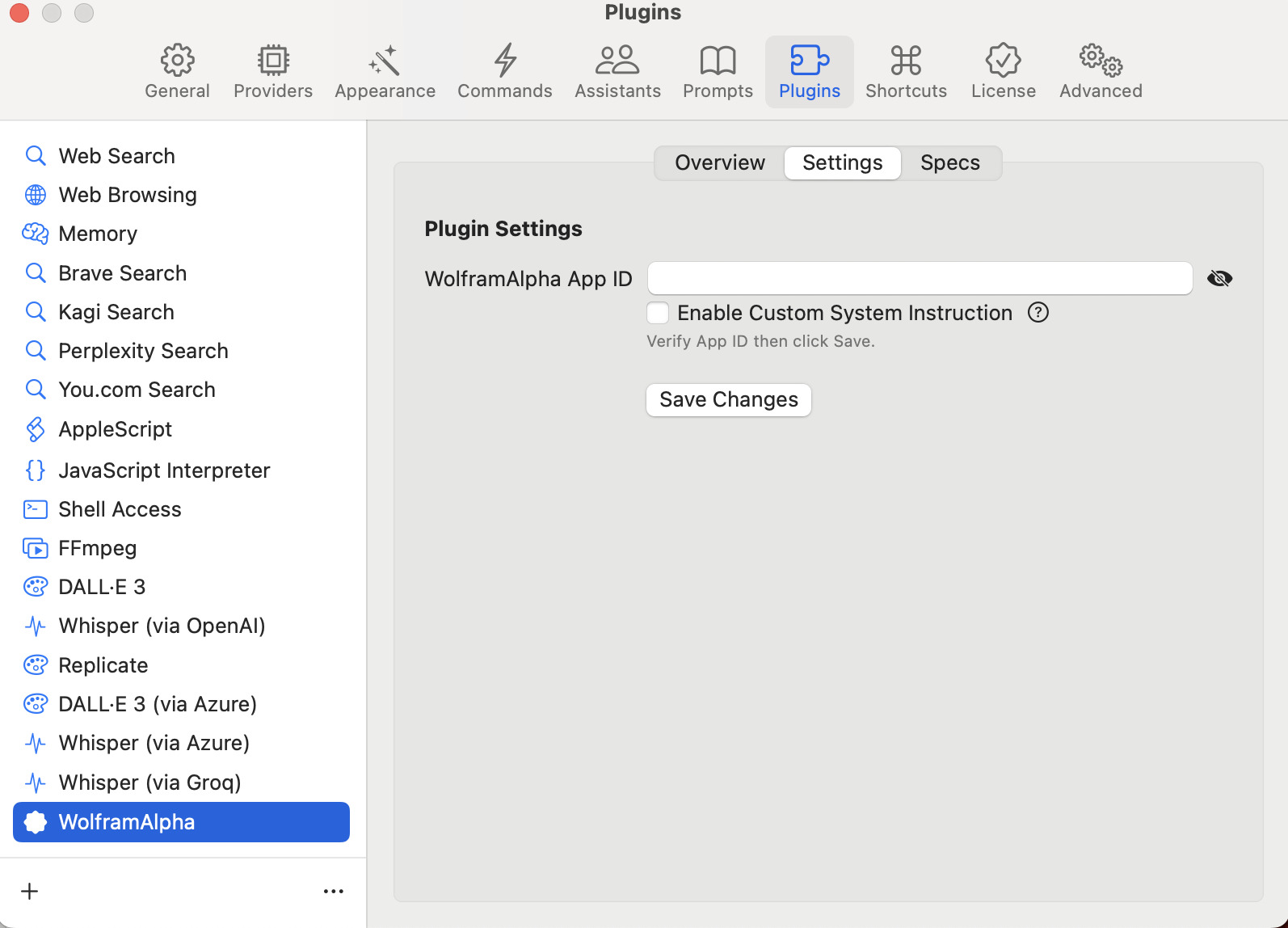Viewport: 1288px width, 928px height.
Task: Open the Appearance preferences pane
Action: click(x=385, y=72)
